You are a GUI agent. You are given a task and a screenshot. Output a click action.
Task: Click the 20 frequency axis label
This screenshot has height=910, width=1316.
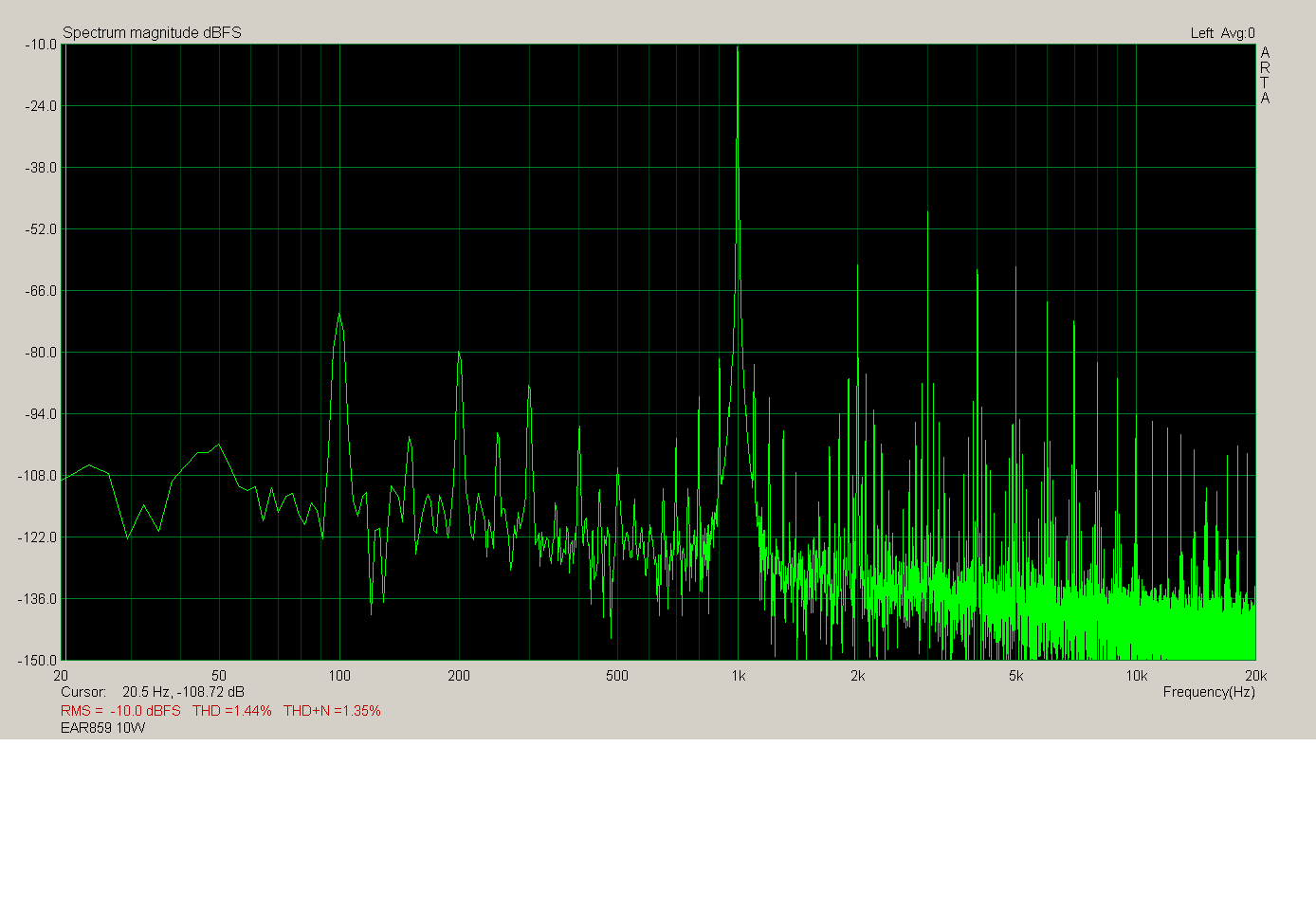click(61, 676)
